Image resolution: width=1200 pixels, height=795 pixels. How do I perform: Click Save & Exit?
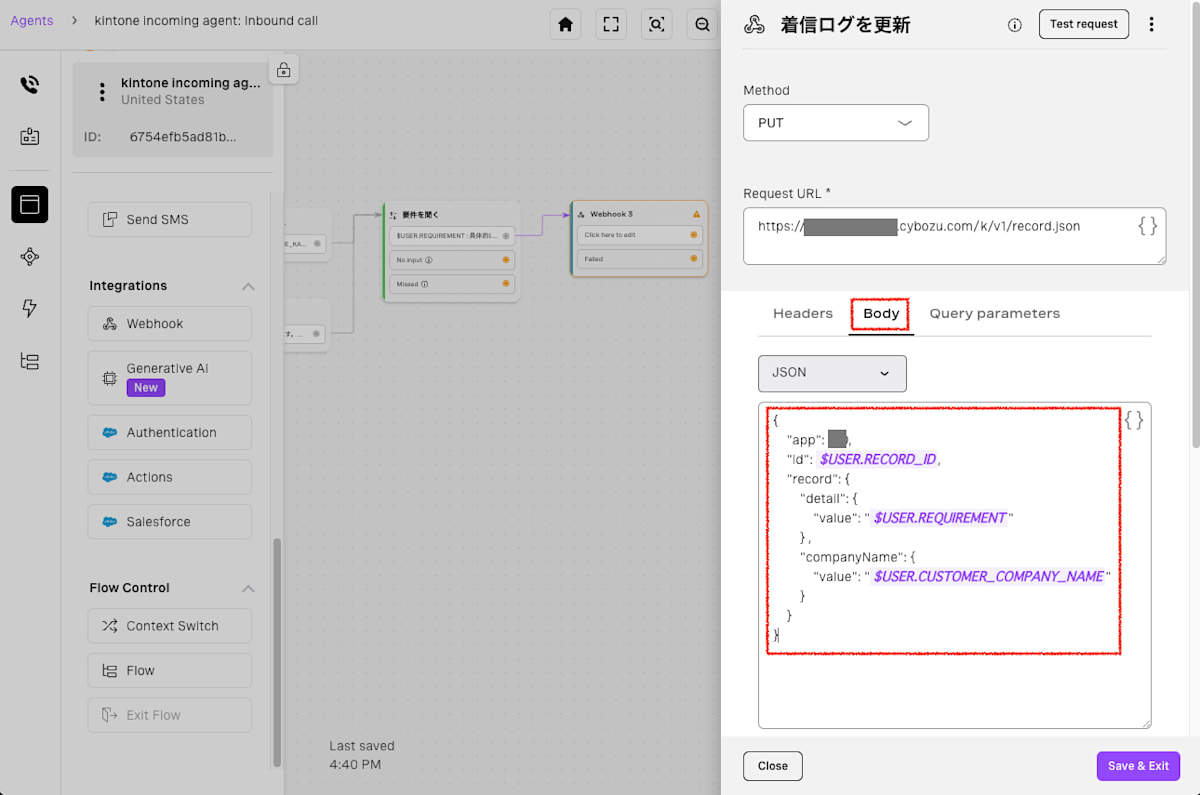coord(1138,766)
